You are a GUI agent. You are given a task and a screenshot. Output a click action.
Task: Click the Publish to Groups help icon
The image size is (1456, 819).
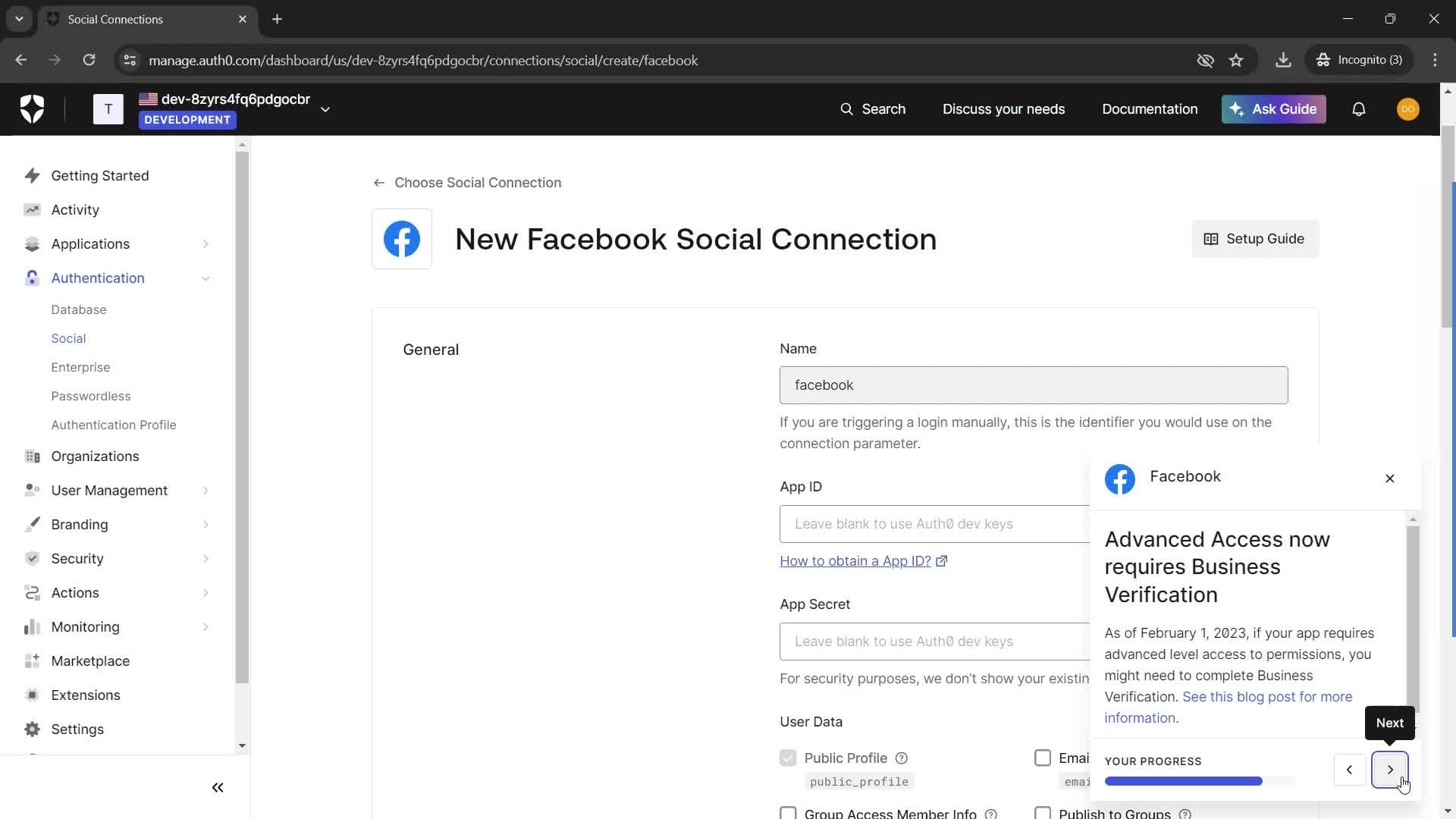(1185, 814)
